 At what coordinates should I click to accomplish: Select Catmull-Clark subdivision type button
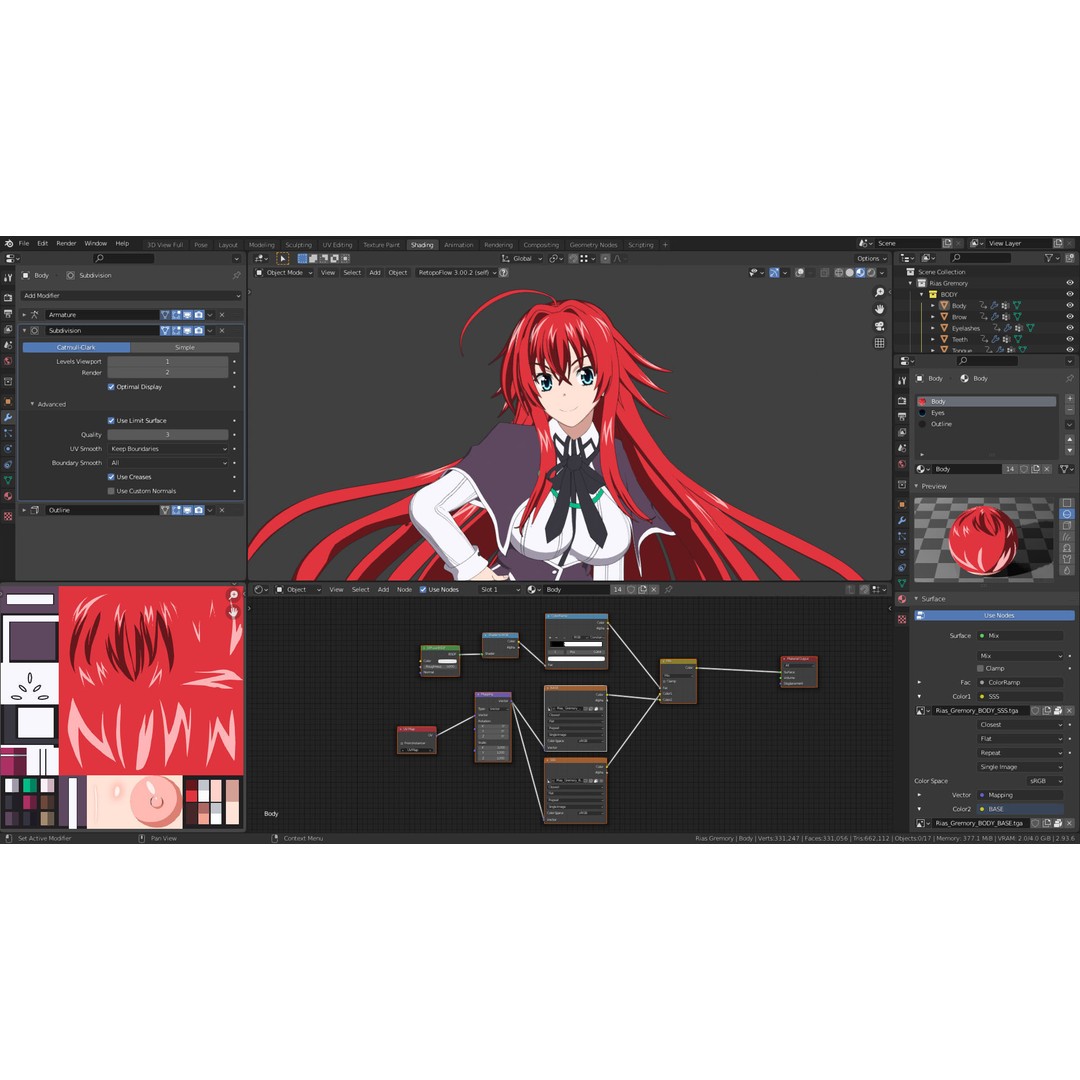76,348
